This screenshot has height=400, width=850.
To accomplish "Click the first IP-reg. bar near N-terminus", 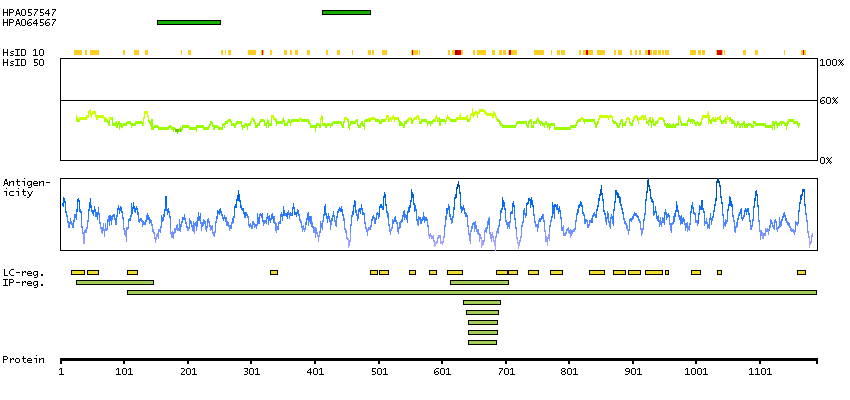I will 114,282.
